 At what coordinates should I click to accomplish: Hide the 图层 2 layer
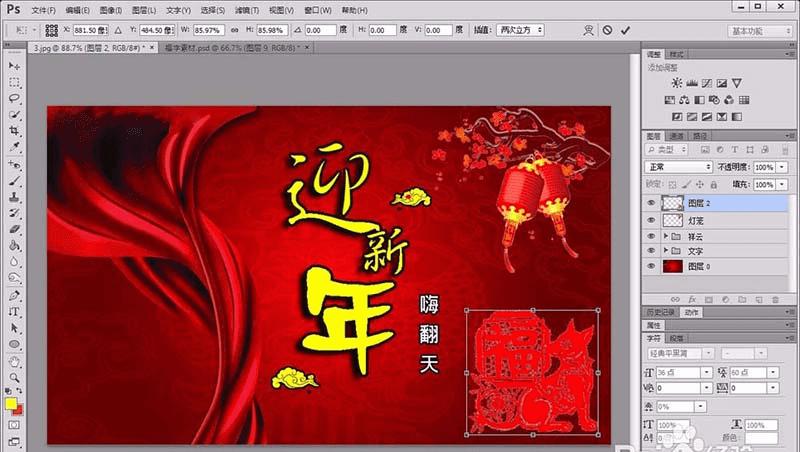click(x=651, y=203)
